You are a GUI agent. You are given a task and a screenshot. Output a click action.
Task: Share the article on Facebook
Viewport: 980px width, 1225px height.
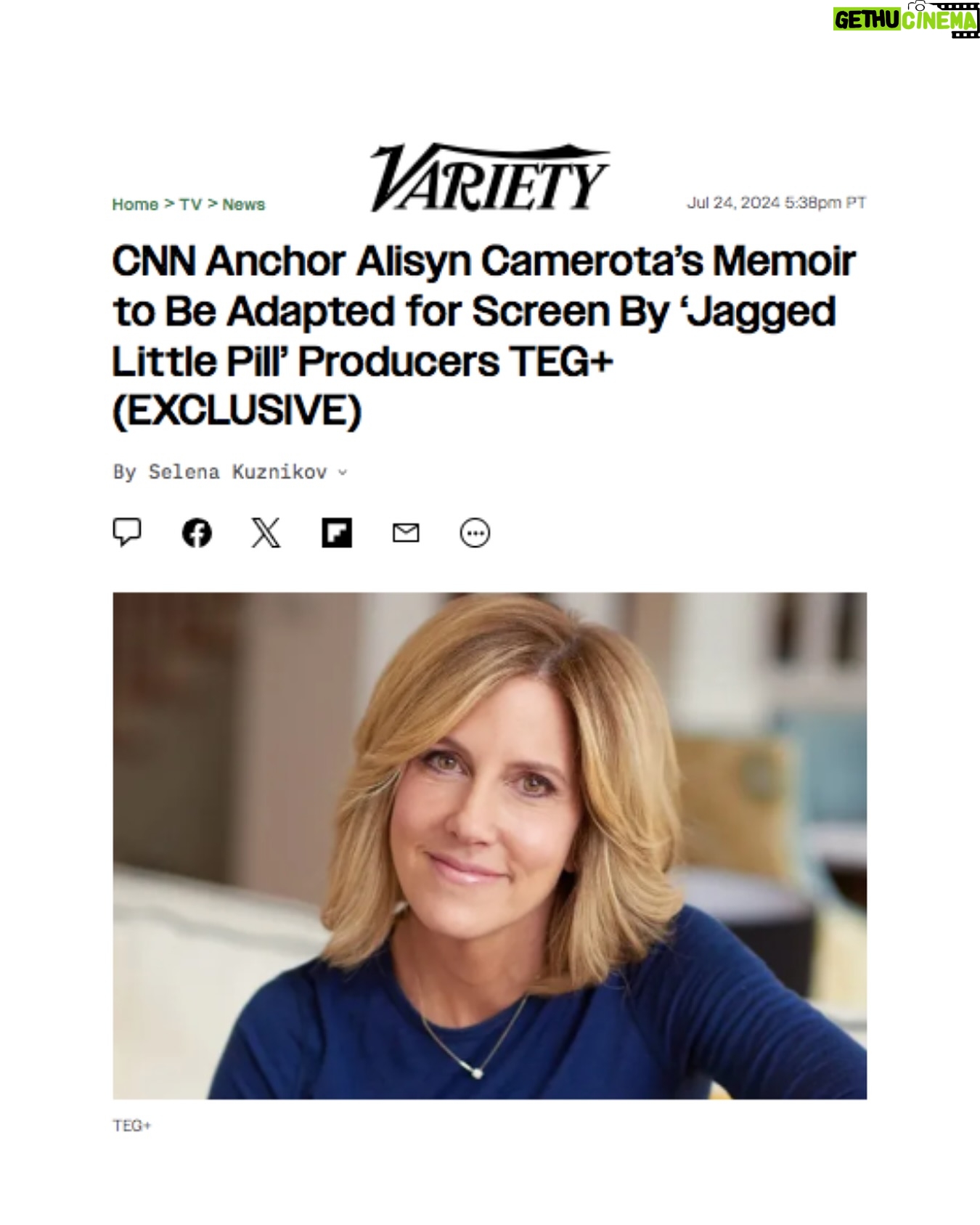click(x=196, y=533)
